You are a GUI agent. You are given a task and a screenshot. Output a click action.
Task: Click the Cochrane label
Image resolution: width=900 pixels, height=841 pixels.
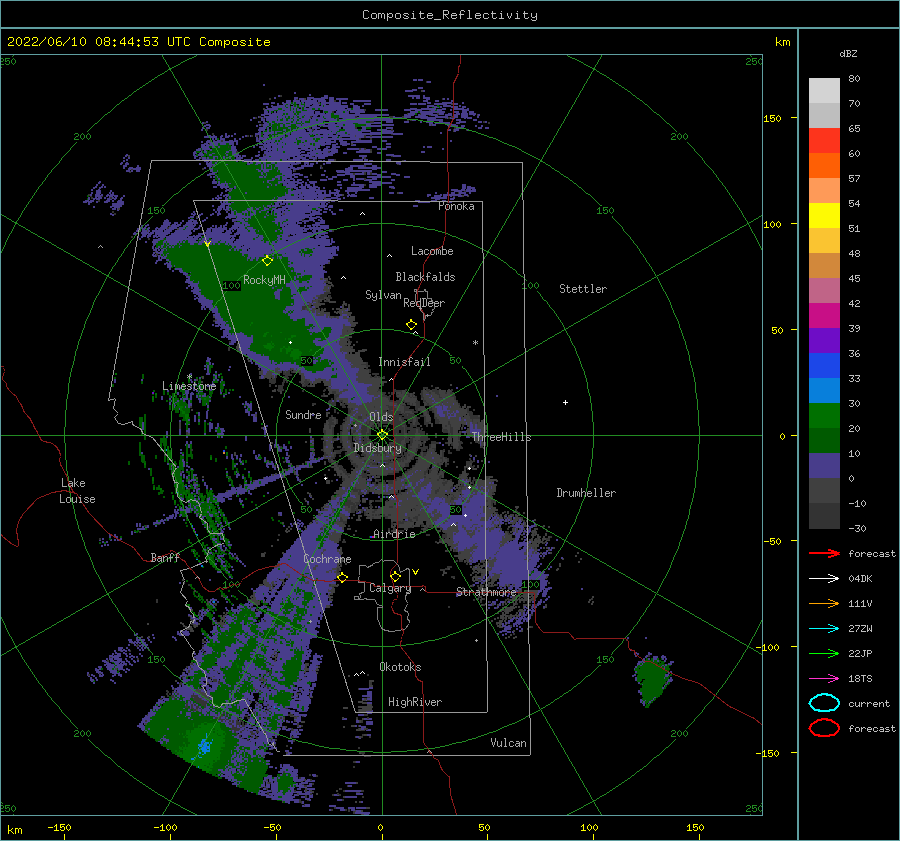coord(327,559)
